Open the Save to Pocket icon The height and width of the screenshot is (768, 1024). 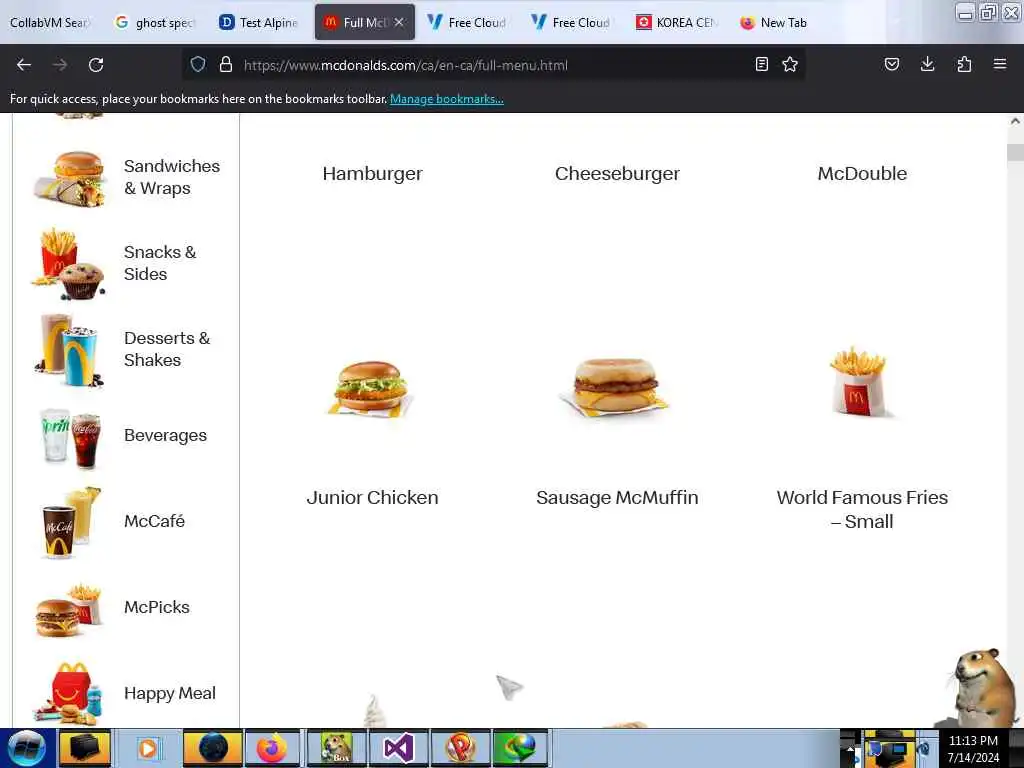tap(891, 64)
